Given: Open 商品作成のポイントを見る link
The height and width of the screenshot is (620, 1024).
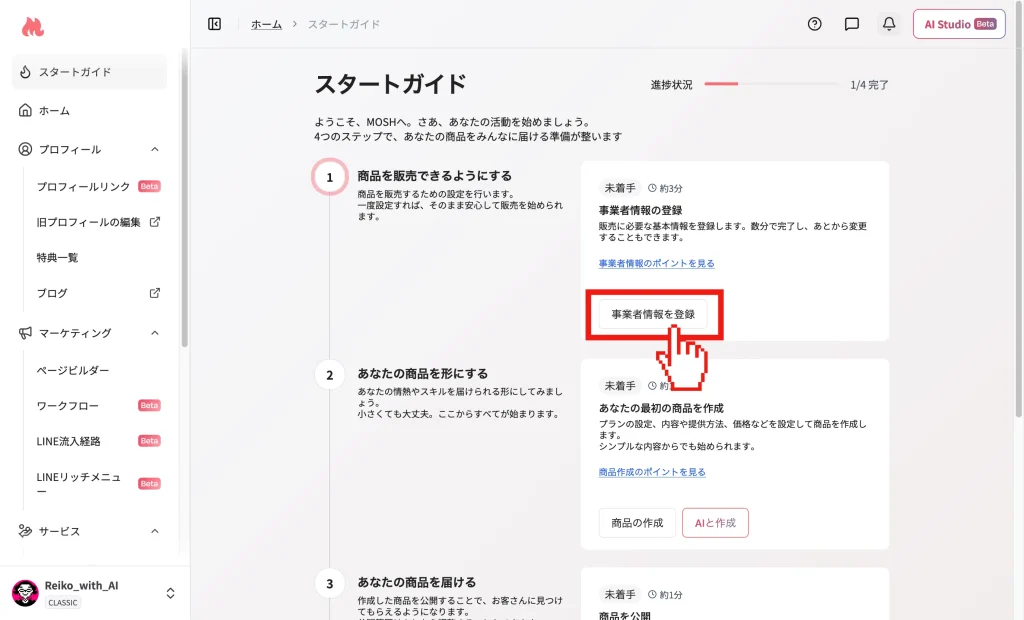Looking at the screenshot, I should click(652, 472).
